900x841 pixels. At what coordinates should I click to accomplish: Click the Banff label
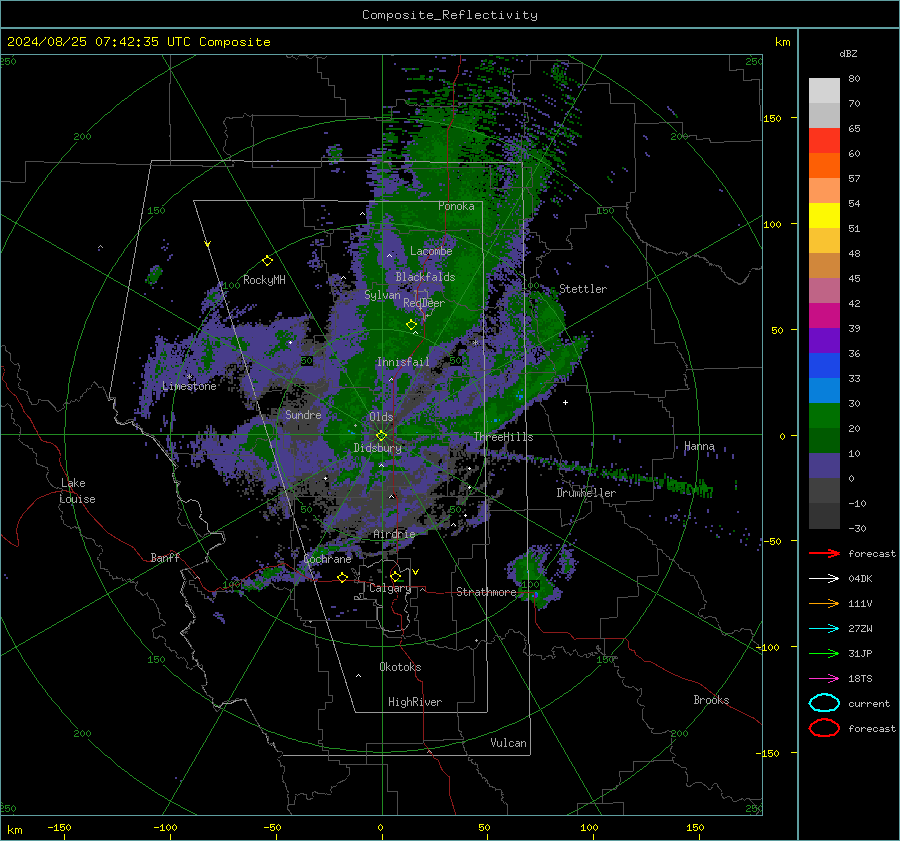coord(165,557)
